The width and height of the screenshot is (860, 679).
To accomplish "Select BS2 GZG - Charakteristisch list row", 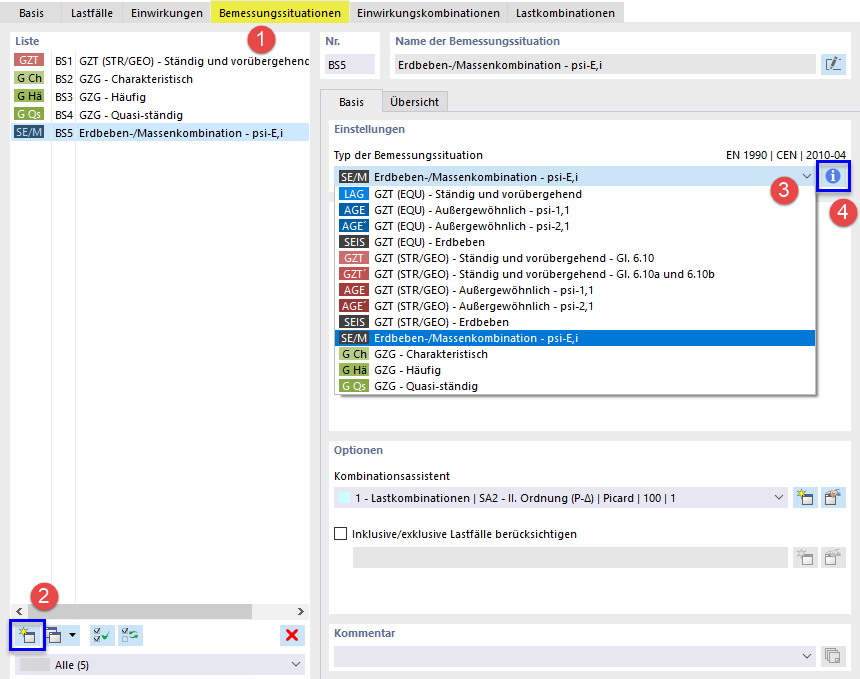I will (x=160, y=79).
